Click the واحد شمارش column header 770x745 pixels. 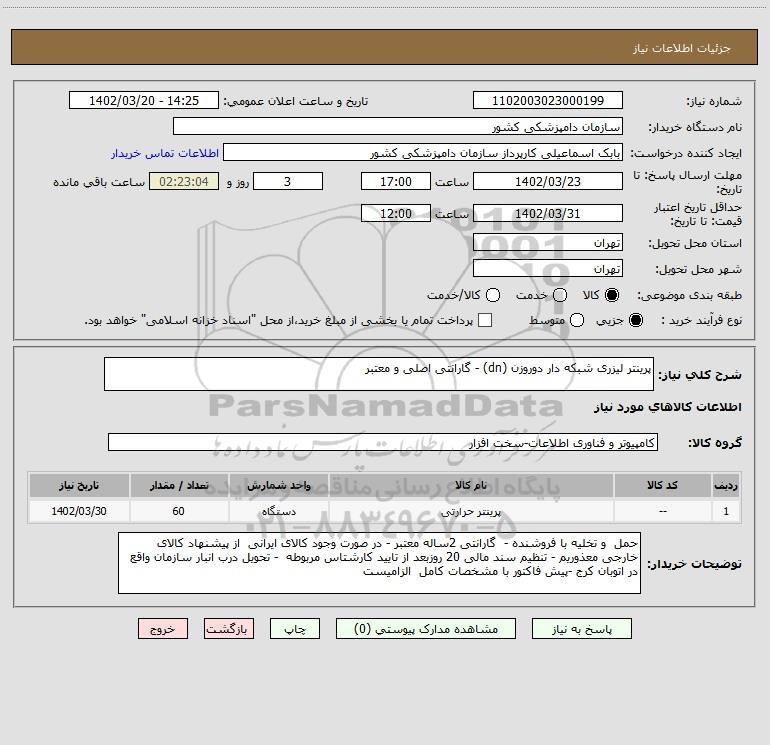278,485
